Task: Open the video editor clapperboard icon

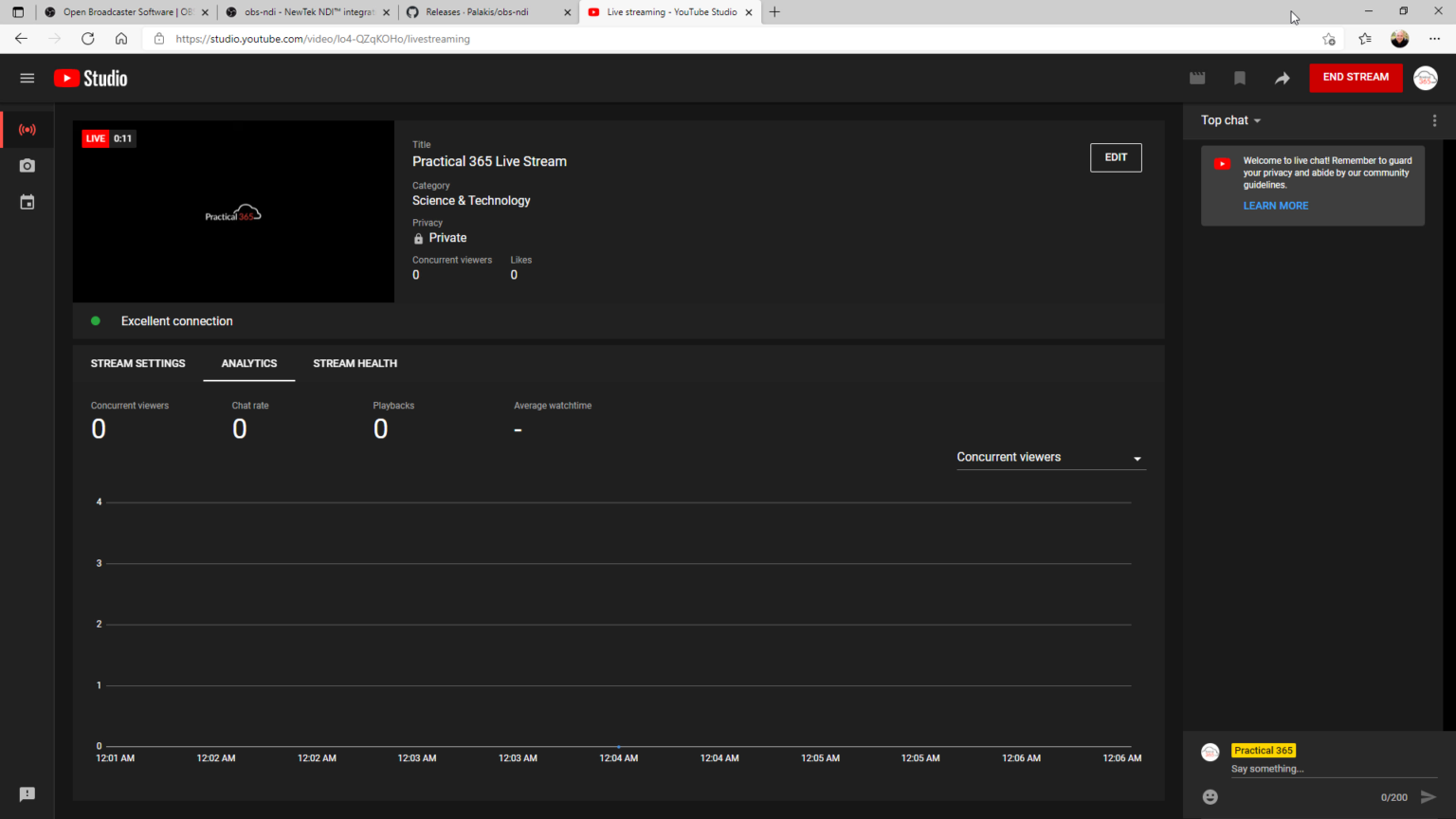Action: coord(1197,78)
